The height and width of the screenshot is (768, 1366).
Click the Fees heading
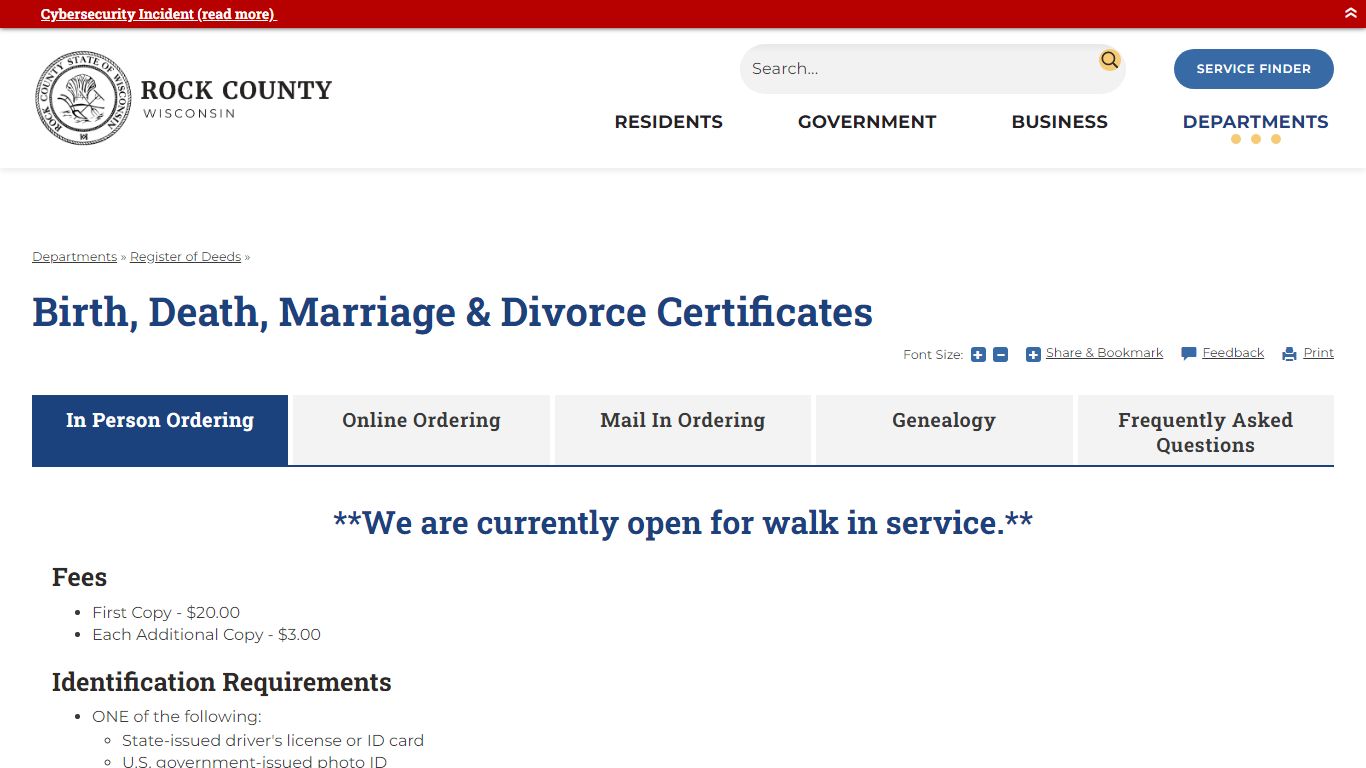79,577
